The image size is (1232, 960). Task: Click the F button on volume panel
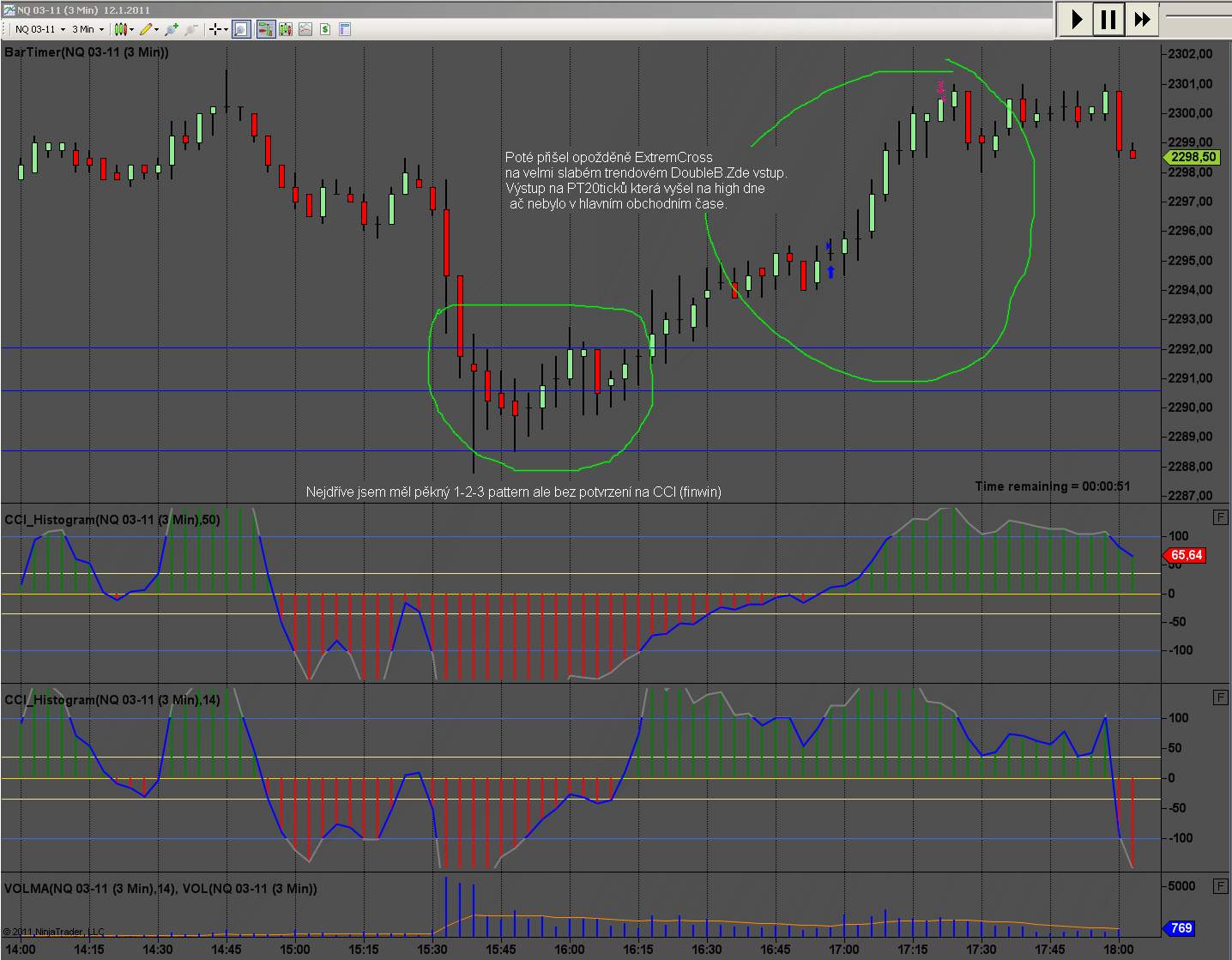1221,886
